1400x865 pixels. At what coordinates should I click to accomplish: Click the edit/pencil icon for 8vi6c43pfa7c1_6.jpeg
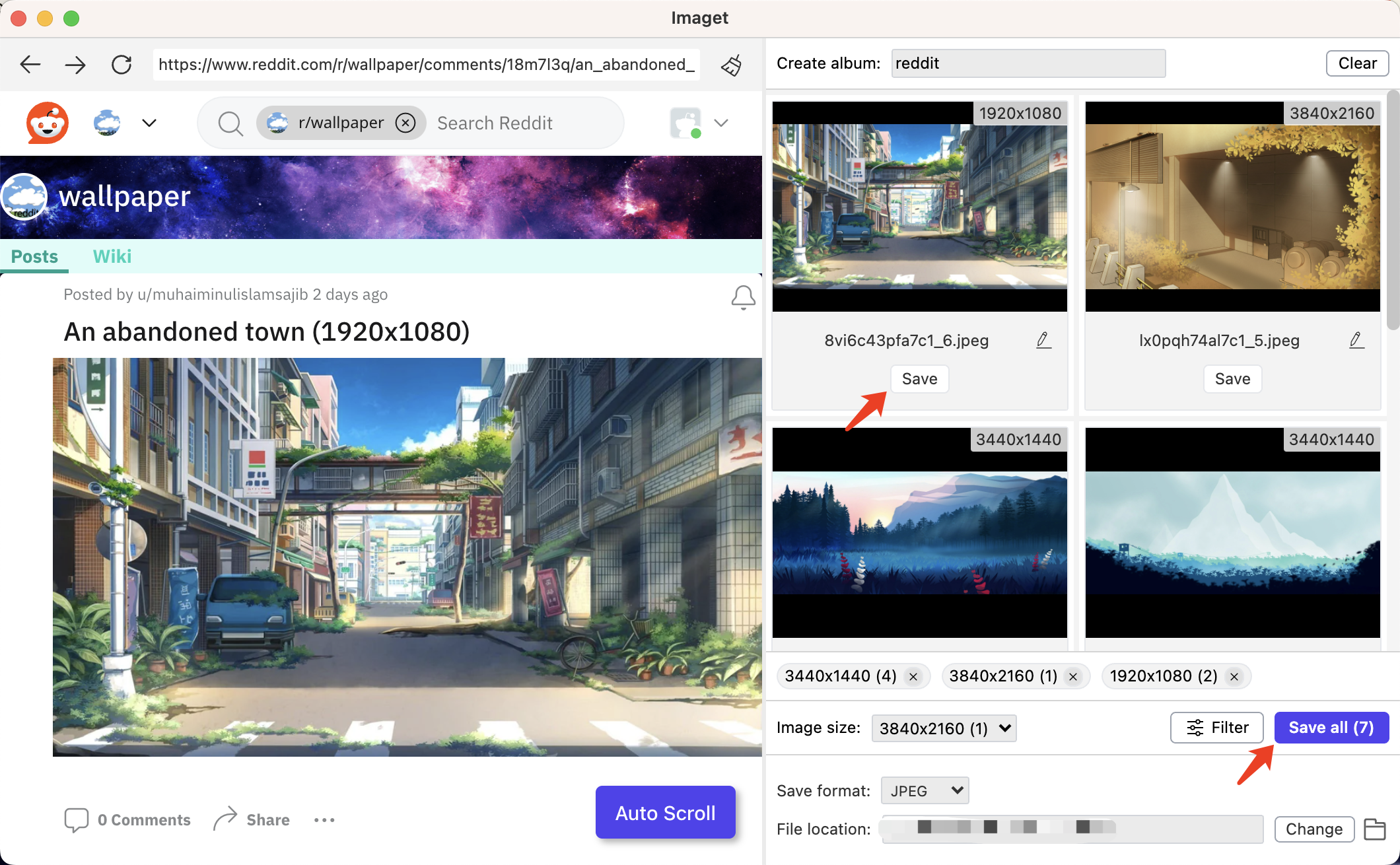tap(1044, 340)
